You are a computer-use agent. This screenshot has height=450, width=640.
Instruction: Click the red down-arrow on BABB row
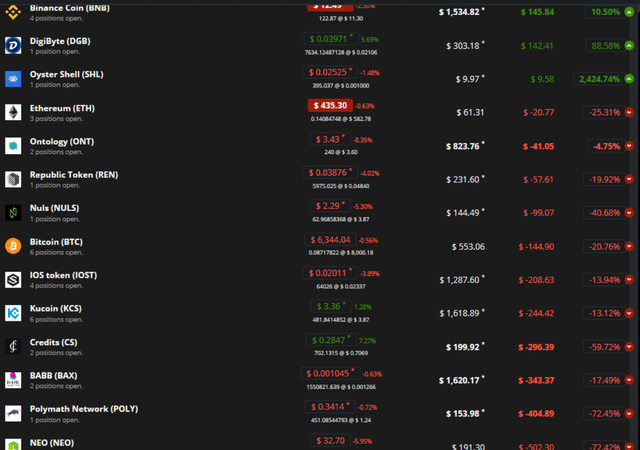pos(629,380)
